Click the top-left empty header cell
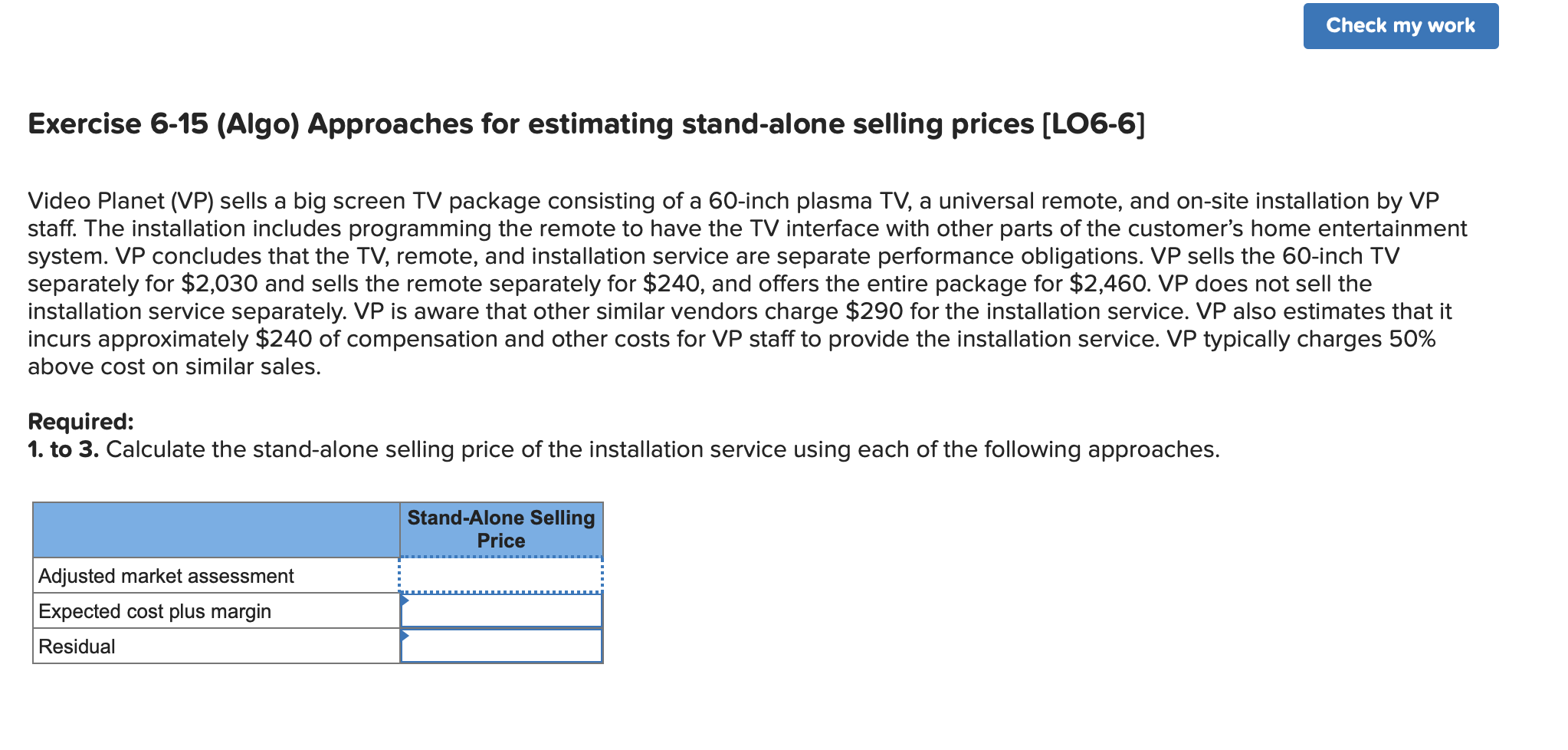The height and width of the screenshot is (750, 1568). pos(215,529)
